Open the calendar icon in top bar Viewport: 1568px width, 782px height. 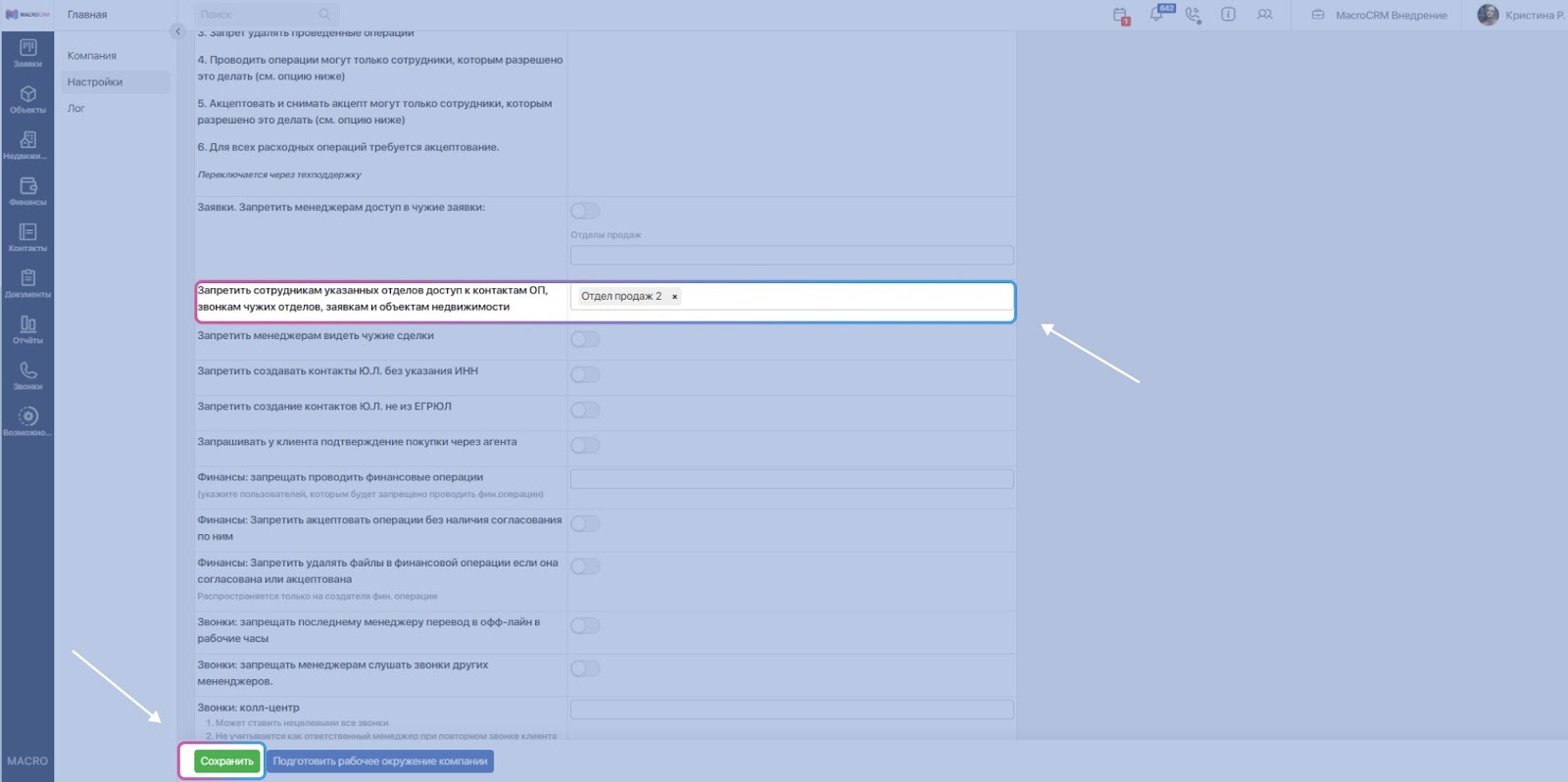(x=1121, y=15)
